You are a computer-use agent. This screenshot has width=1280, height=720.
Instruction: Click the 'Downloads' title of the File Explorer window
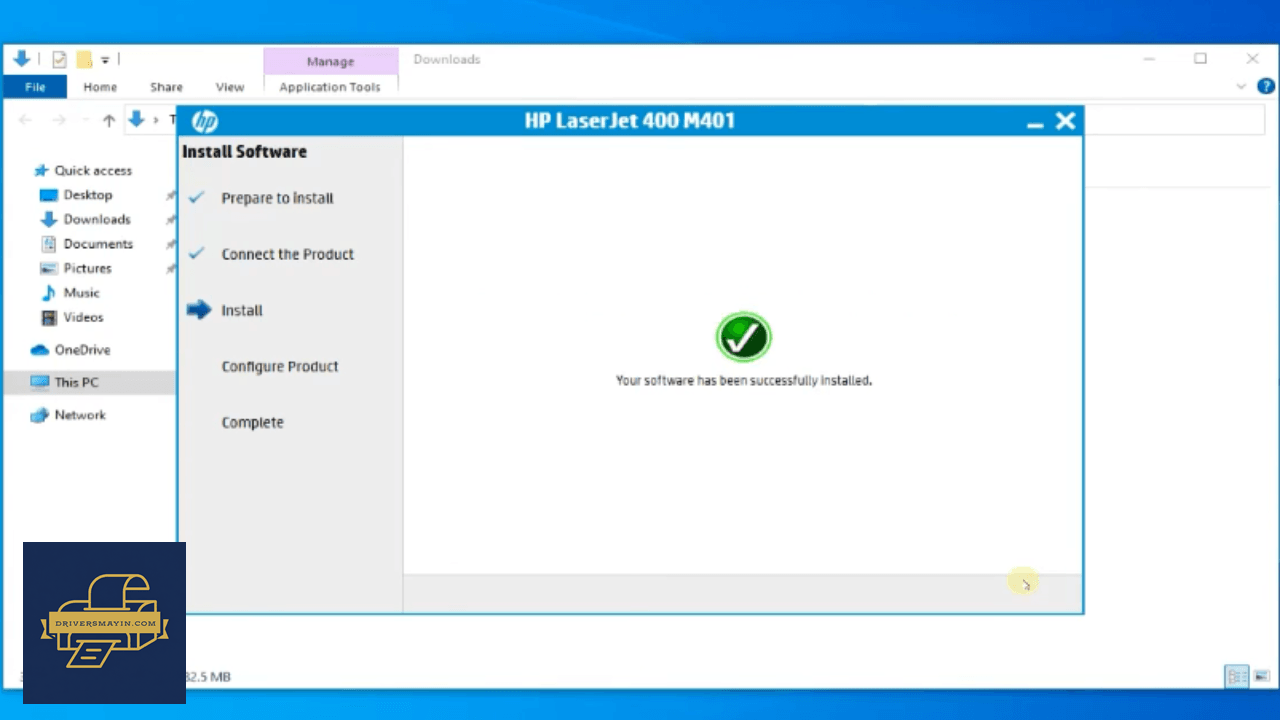coord(447,60)
